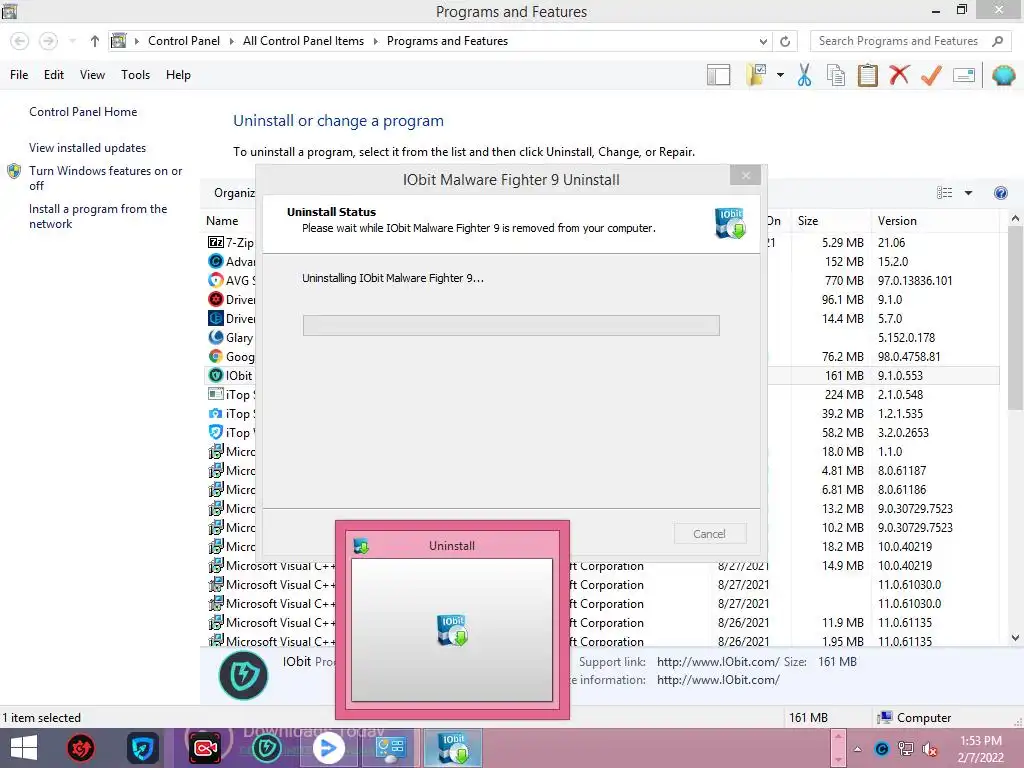This screenshot has height=768, width=1024.
Task: Open the blue arrow circle taskbar icon
Action: point(328,748)
